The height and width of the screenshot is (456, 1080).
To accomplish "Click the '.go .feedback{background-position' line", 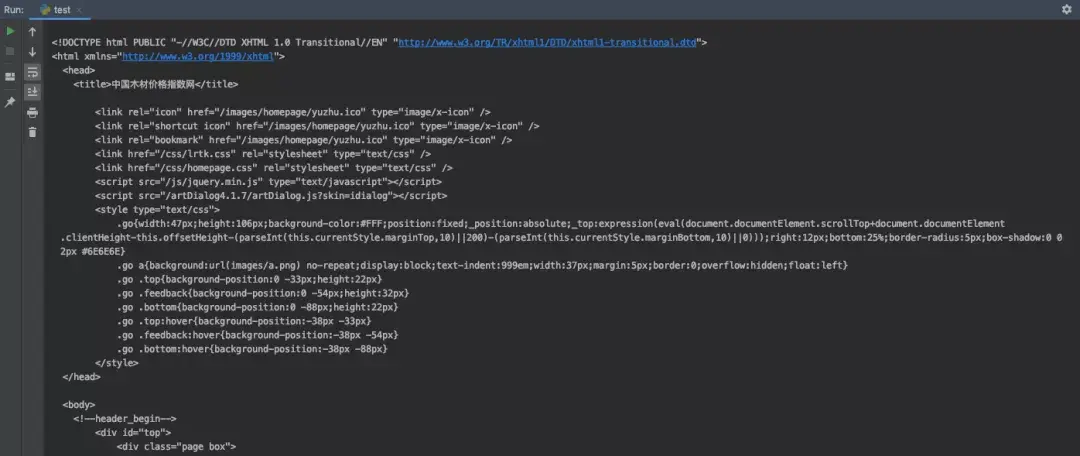I will click(263, 293).
